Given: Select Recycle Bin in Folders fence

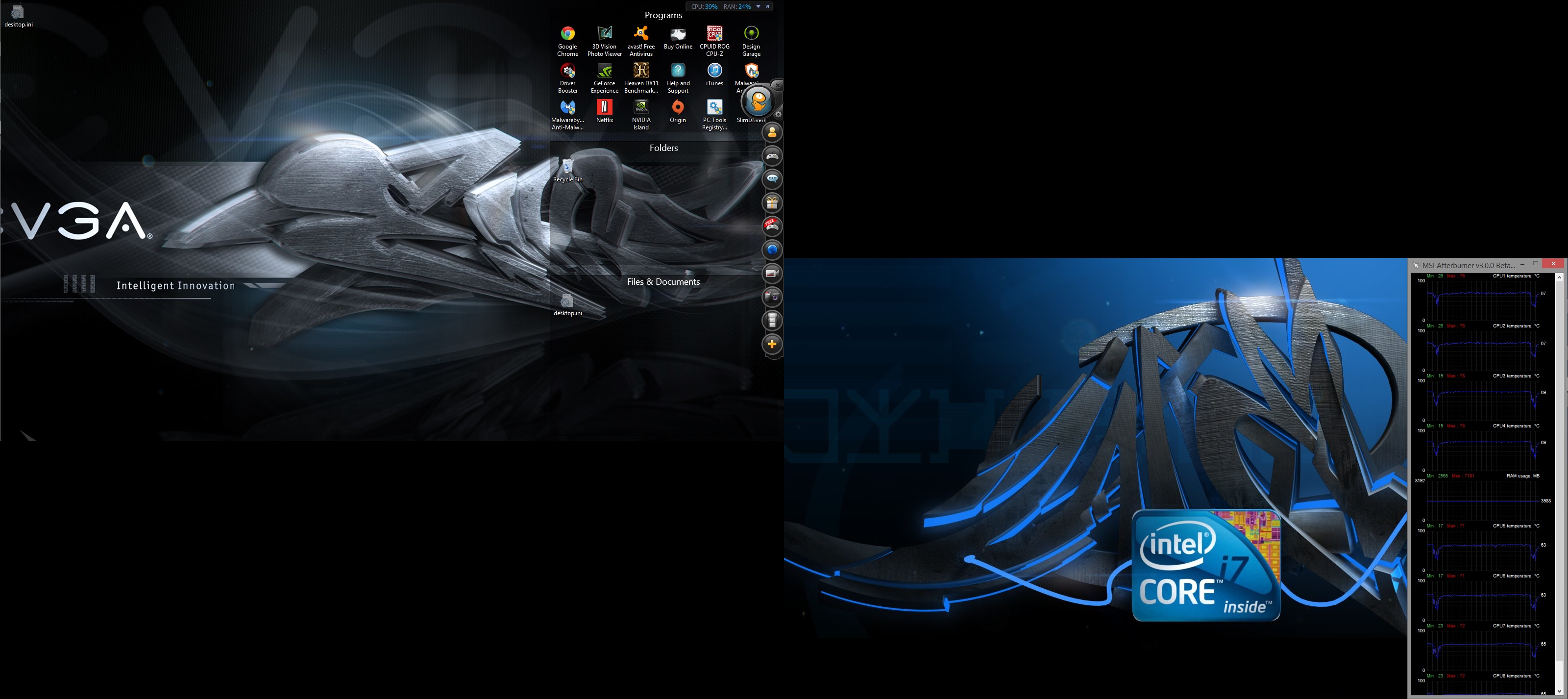Looking at the screenshot, I should point(567,170).
